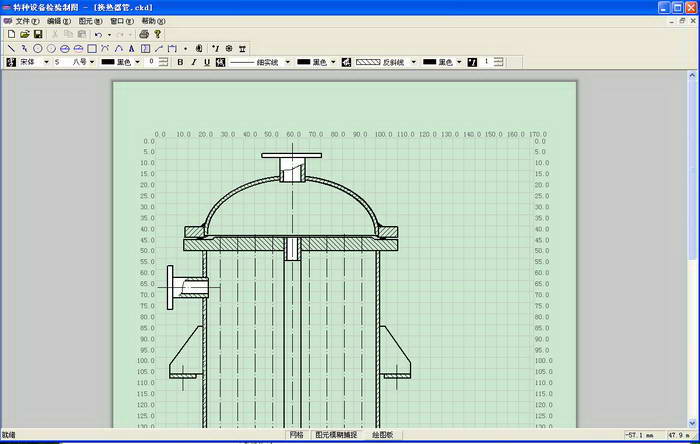Image resolution: width=700 pixels, height=444 pixels.
Task: Click the Save file icon
Action: pyautogui.click(x=37, y=34)
